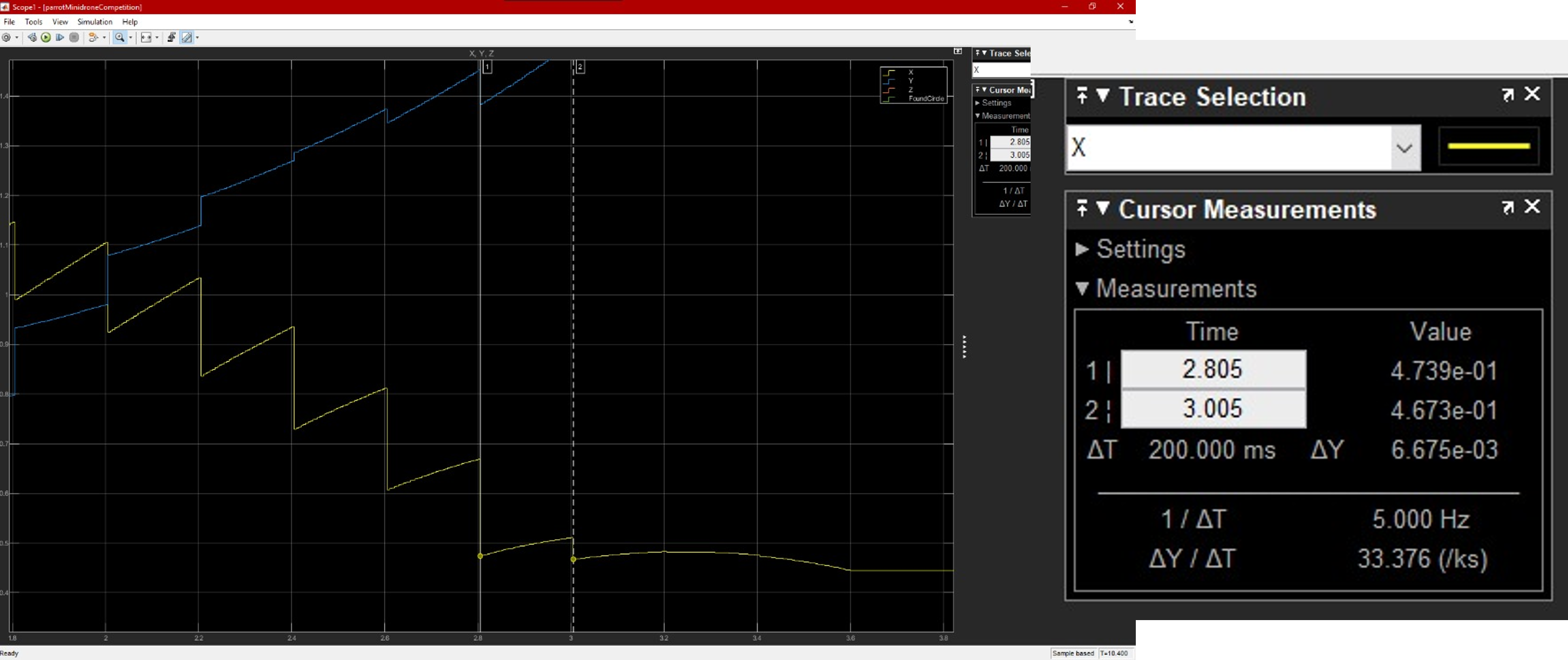Image resolution: width=1568 pixels, height=660 pixels.
Task: Click cursor 1 time field showing 2.805
Action: 1212,369
